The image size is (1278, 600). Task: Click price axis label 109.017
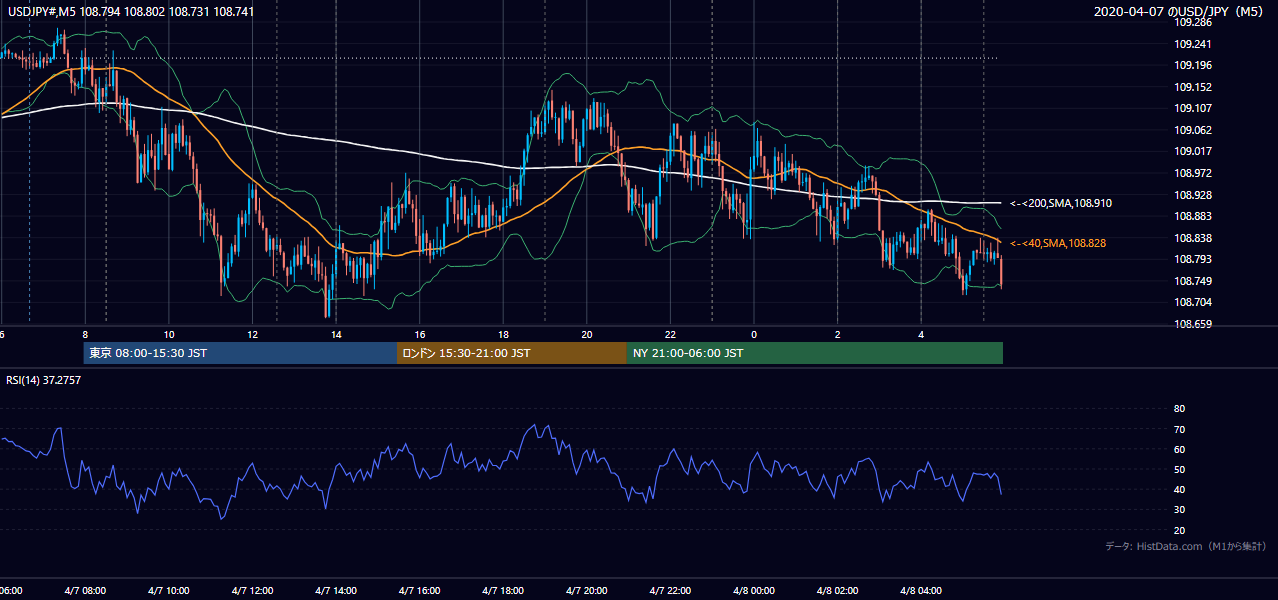[x=1192, y=152]
